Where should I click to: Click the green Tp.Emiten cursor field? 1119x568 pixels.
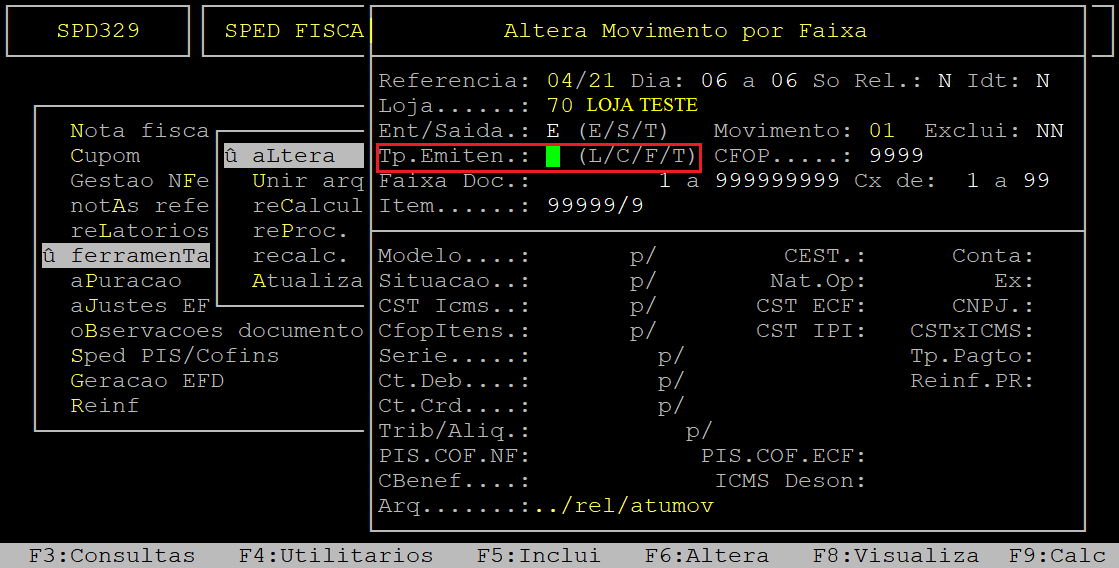553,156
